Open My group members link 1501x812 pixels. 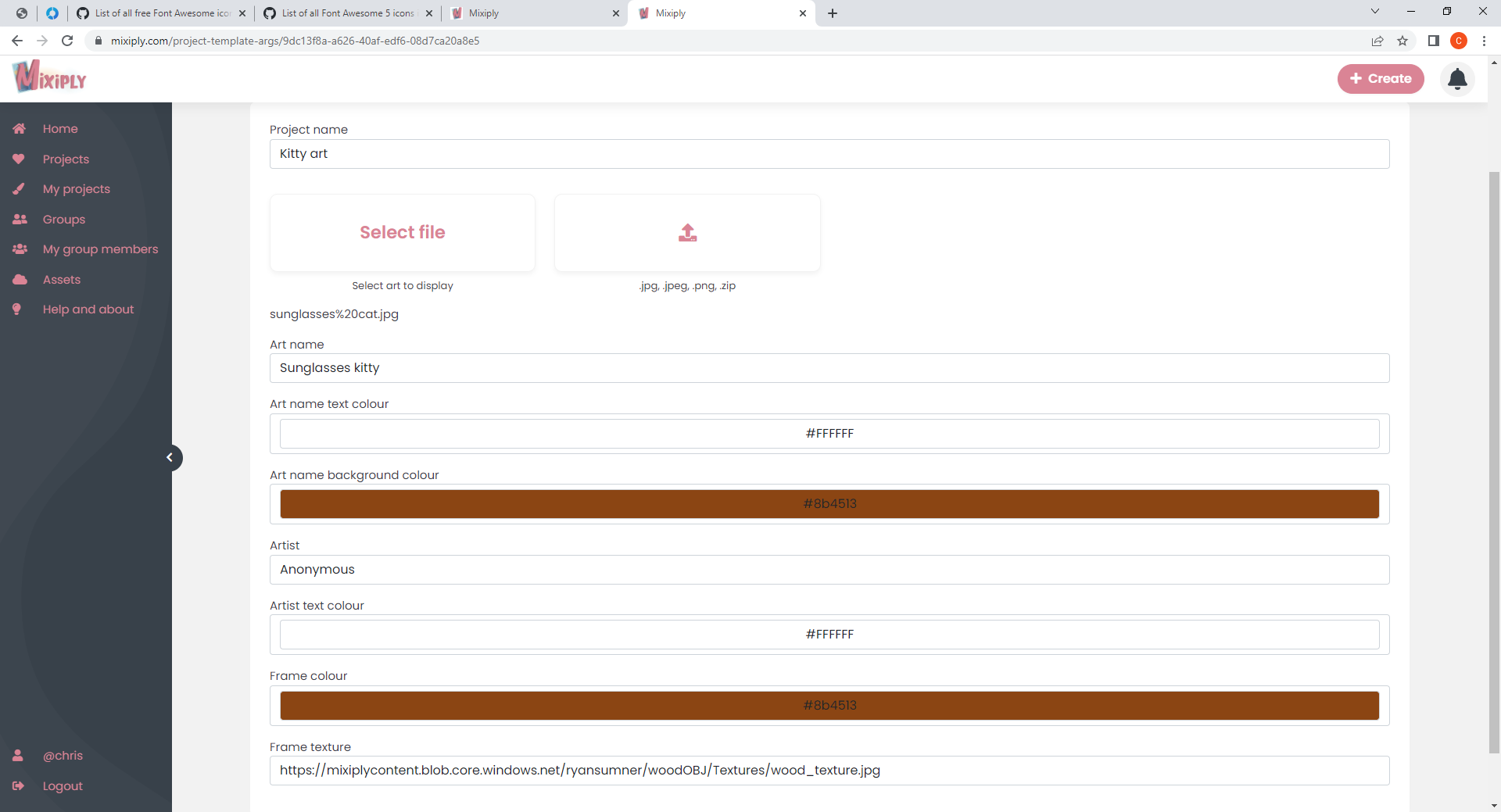[x=101, y=249]
